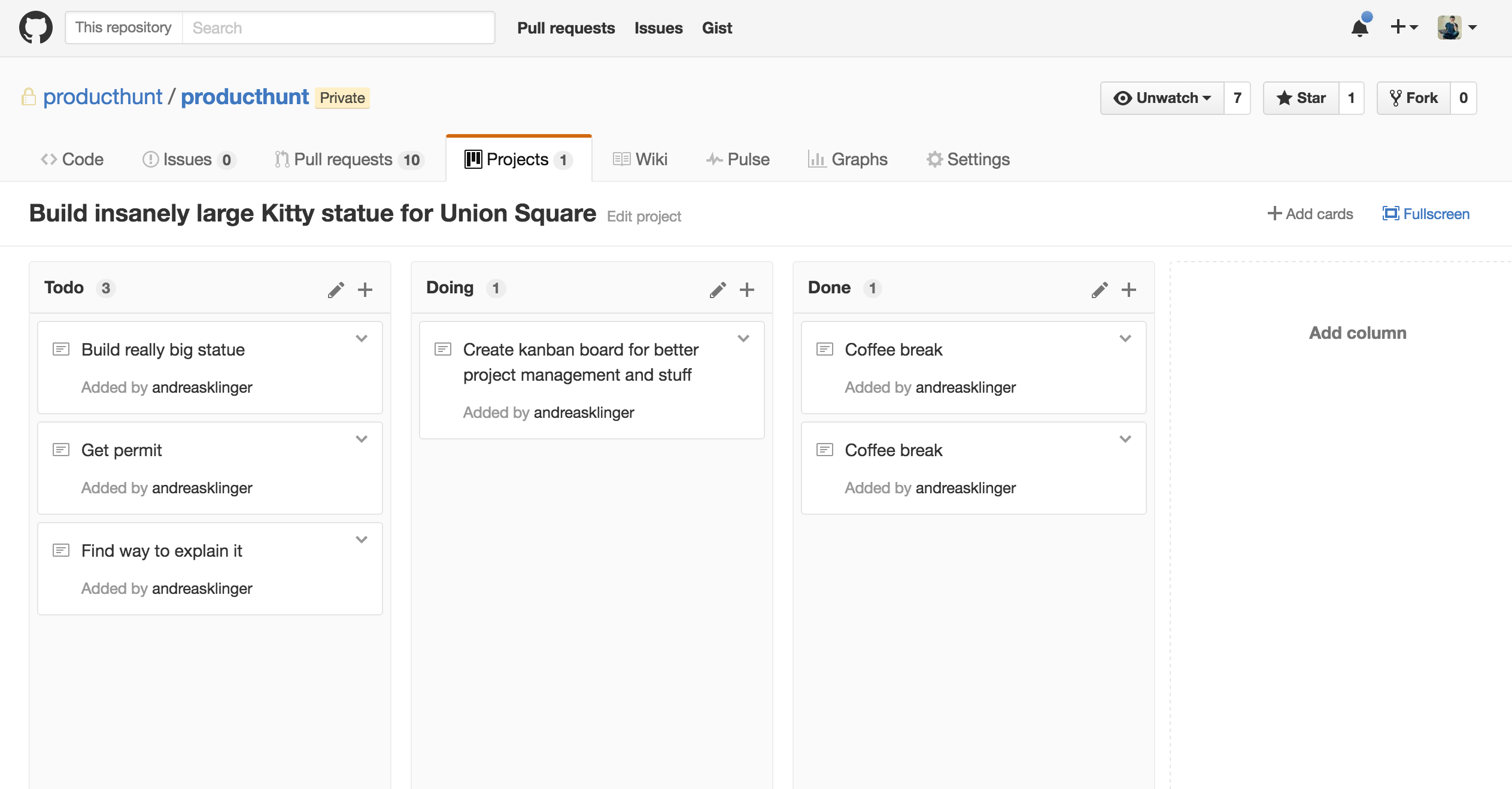The image size is (1512, 789).
Task: Switch to the Pull requests tab
Action: 349,159
